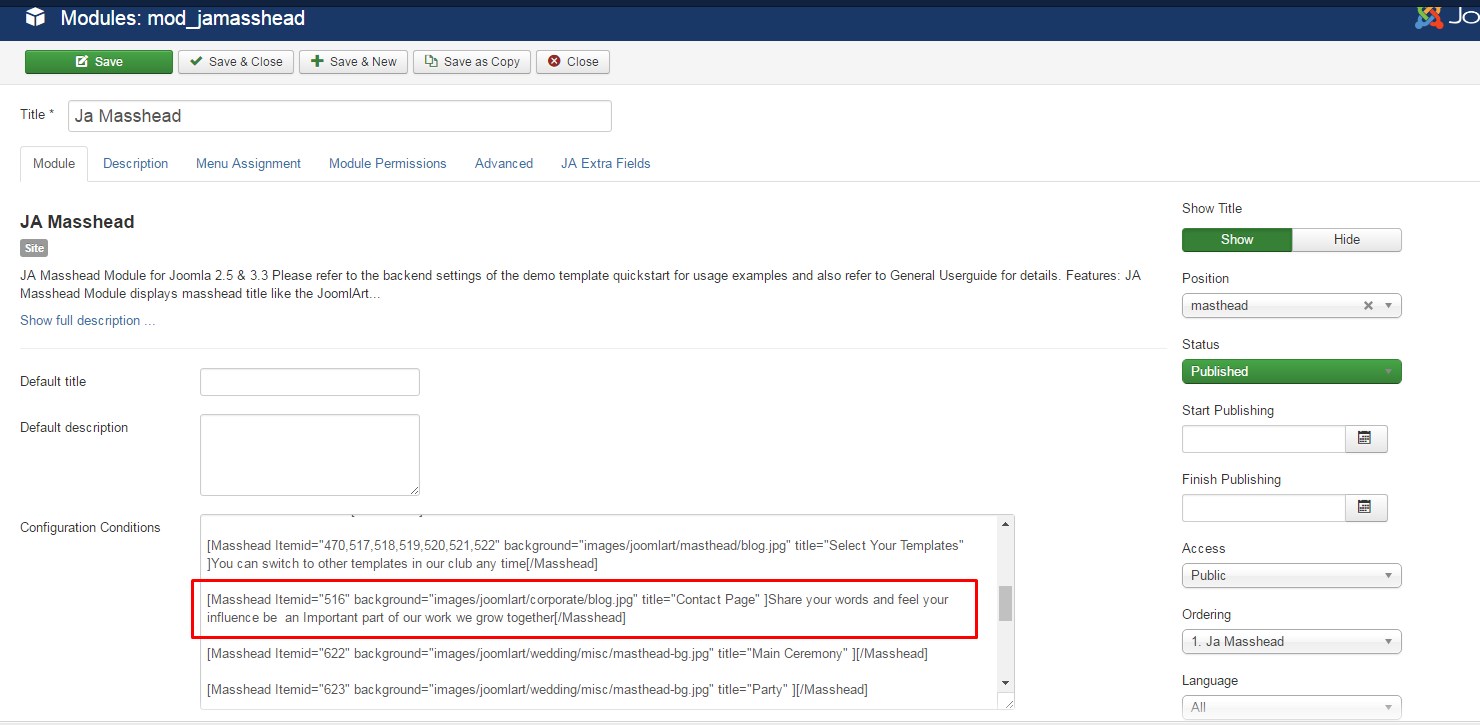Open the Position dropdown showing masthead

[1291, 306]
